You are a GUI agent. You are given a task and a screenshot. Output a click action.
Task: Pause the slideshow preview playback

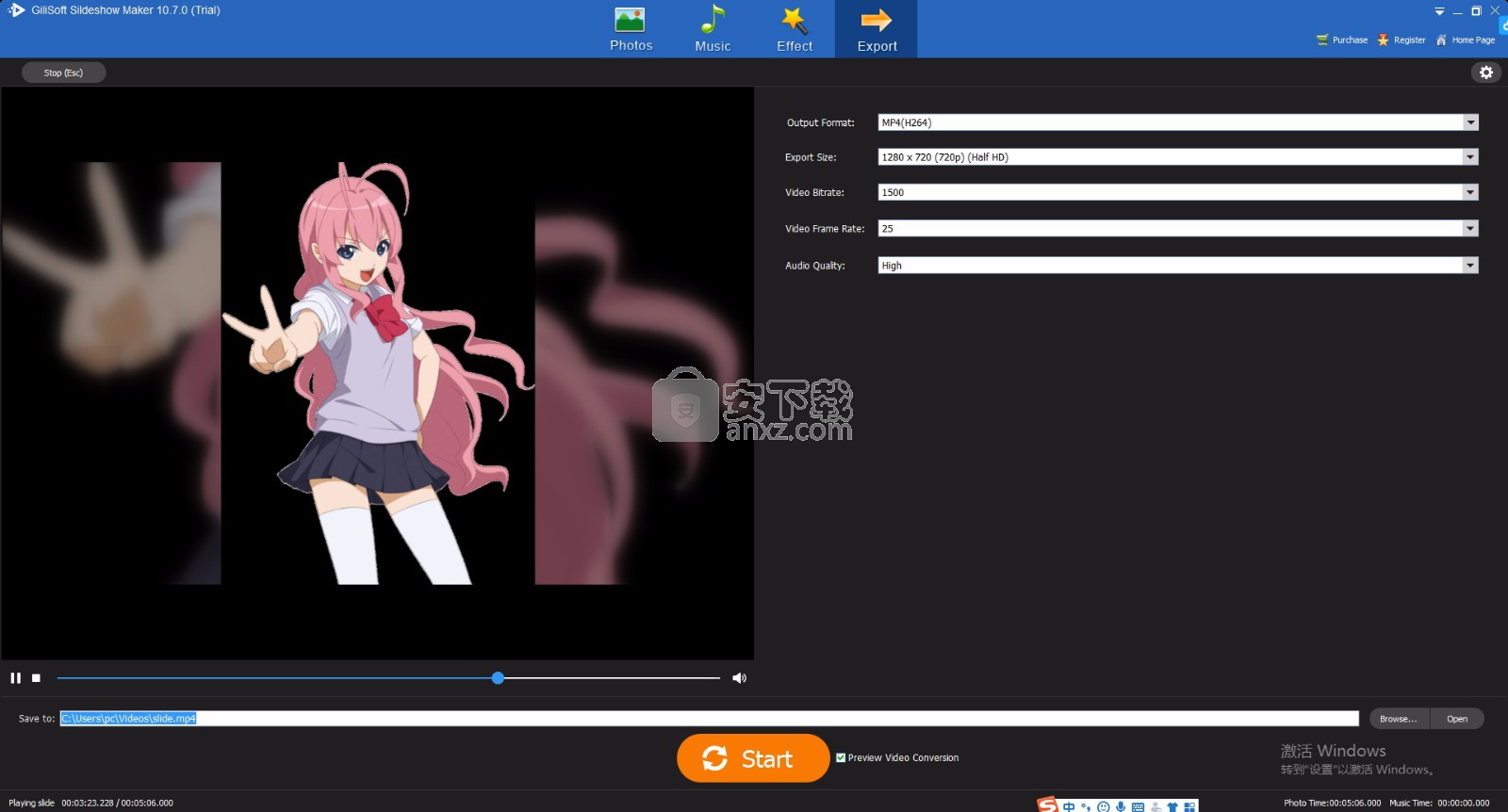click(x=15, y=677)
